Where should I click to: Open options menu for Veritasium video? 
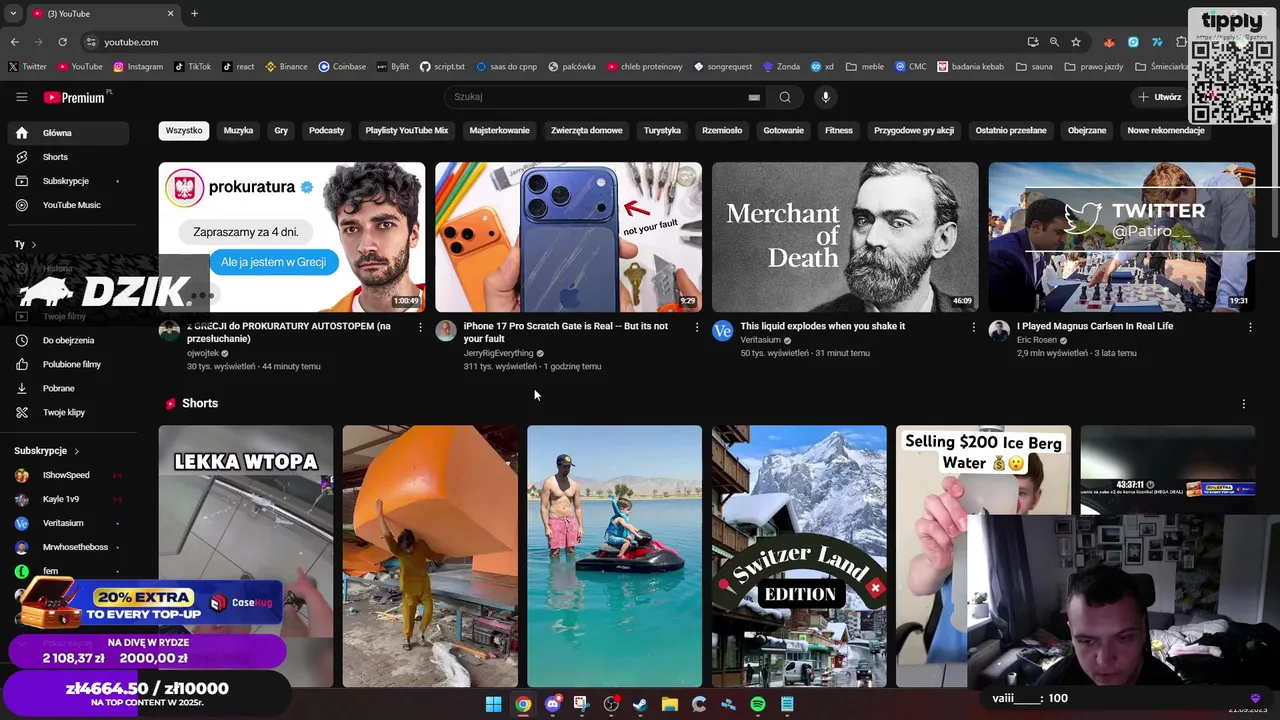click(x=974, y=327)
